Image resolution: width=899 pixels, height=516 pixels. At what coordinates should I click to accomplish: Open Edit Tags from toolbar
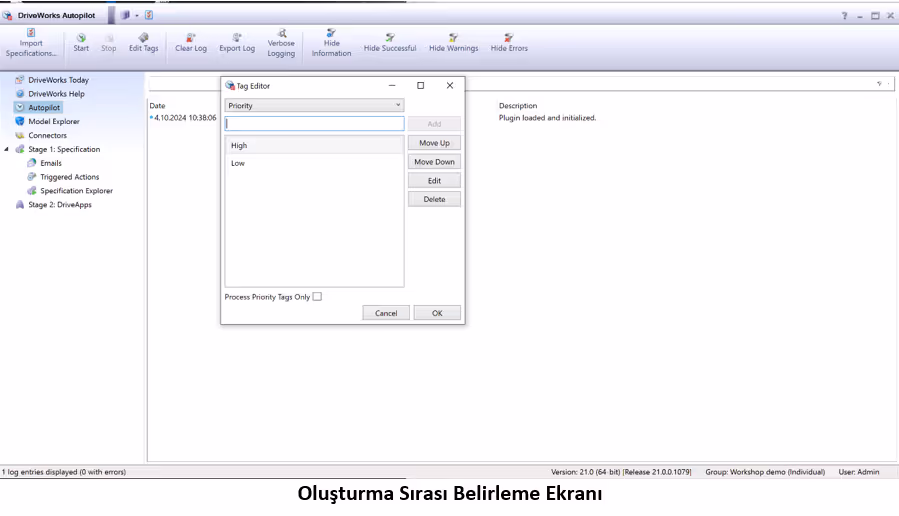click(x=143, y=43)
